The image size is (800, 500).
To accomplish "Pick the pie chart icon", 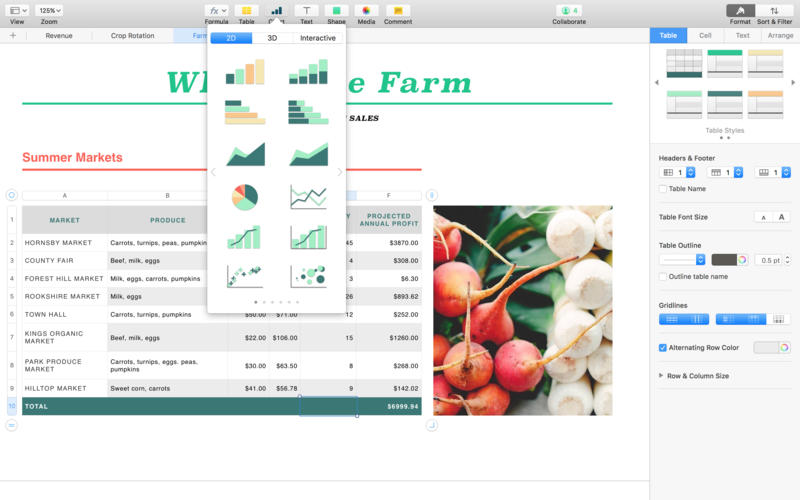I will [x=245, y=197].
